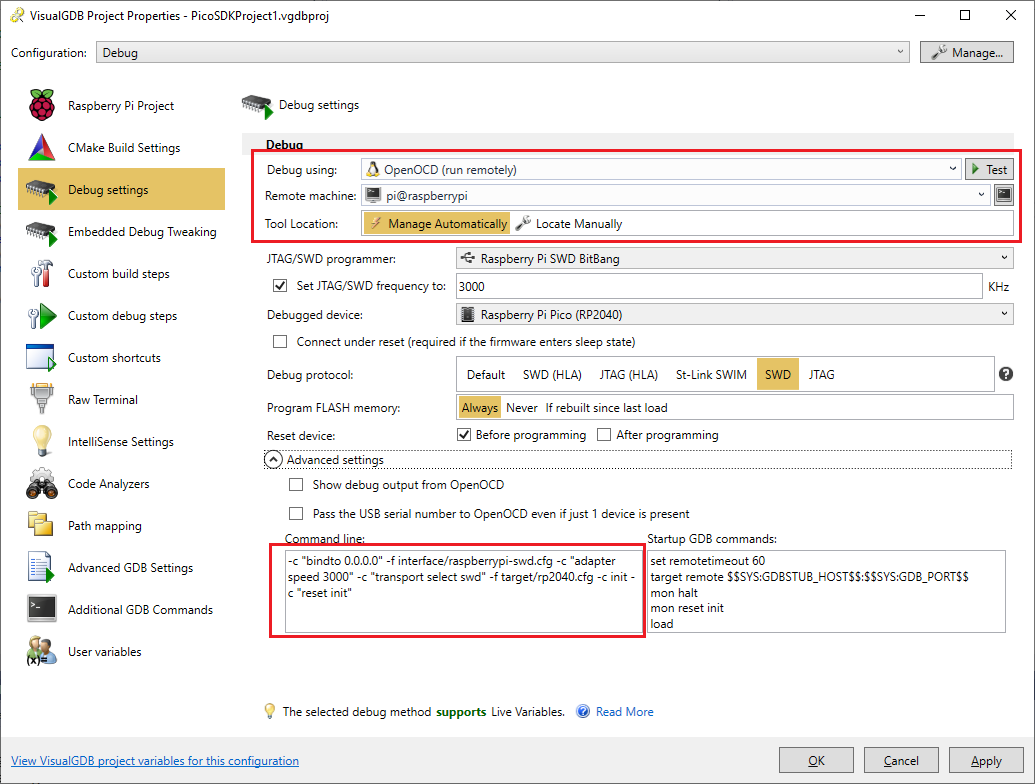Open the Embedded Debug Tweaking page

121,232
